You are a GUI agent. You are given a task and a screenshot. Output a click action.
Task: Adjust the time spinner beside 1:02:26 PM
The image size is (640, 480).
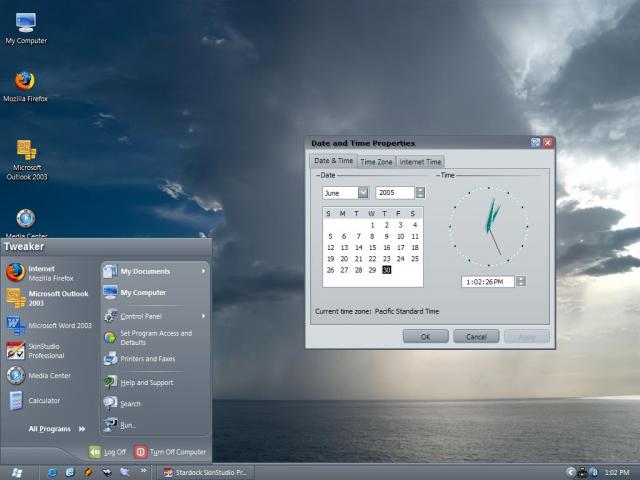pos(520,282)
